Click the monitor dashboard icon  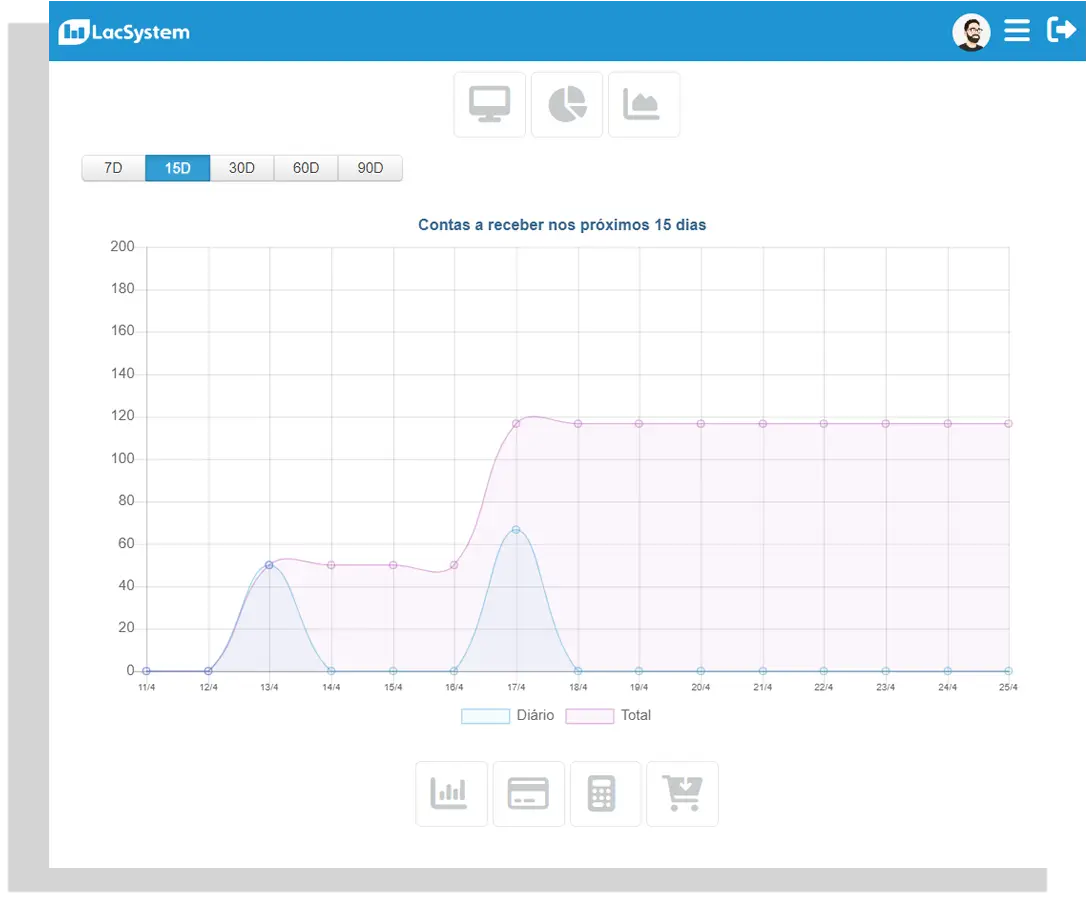(489, 104)
